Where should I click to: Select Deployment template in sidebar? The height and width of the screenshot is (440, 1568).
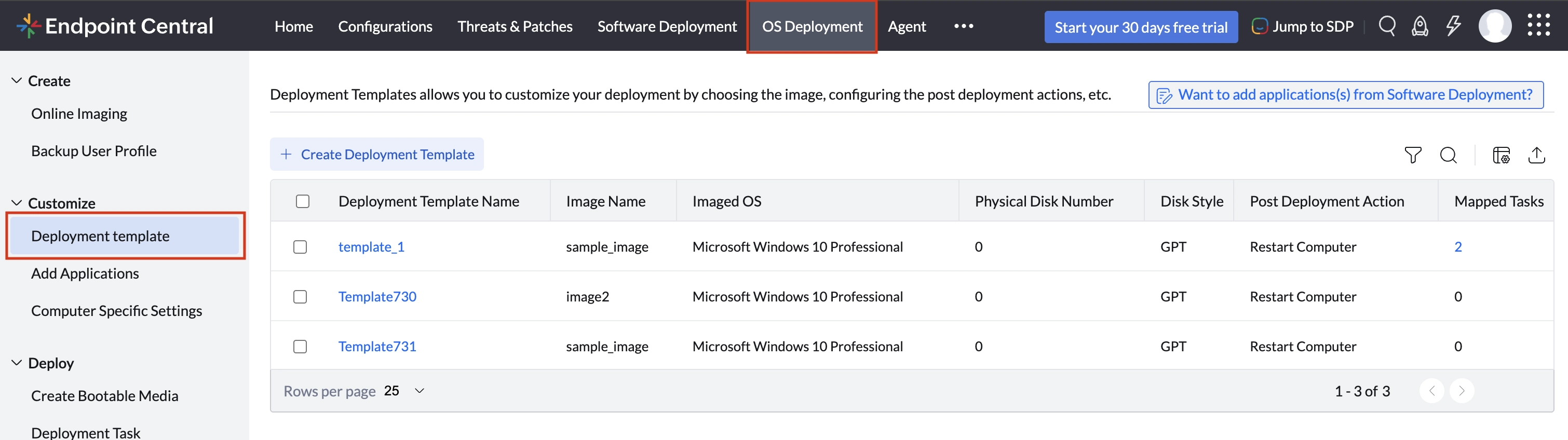(126, 236)
